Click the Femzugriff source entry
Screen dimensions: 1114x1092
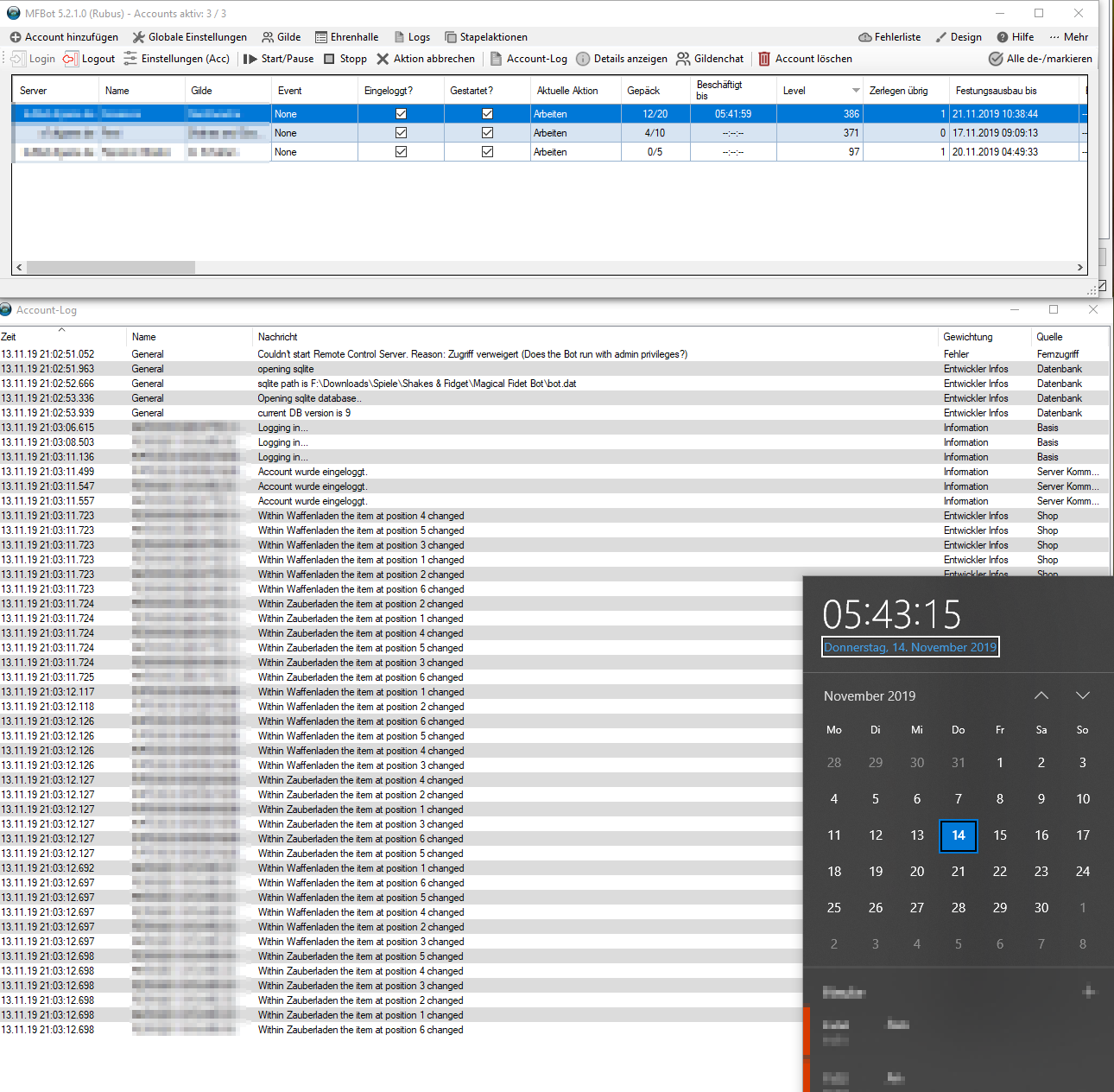pyautogui.click(x=1058, y=354)
